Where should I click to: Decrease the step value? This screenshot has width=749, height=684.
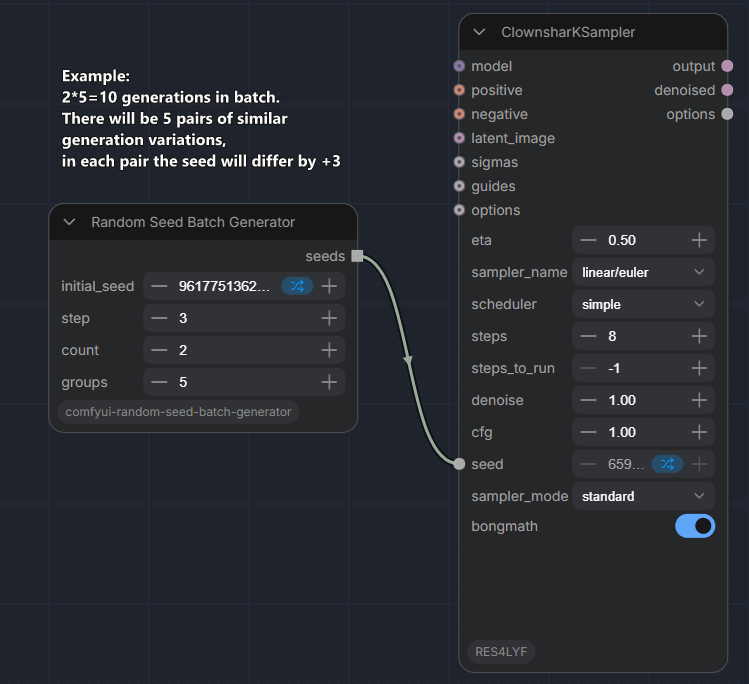159,318
